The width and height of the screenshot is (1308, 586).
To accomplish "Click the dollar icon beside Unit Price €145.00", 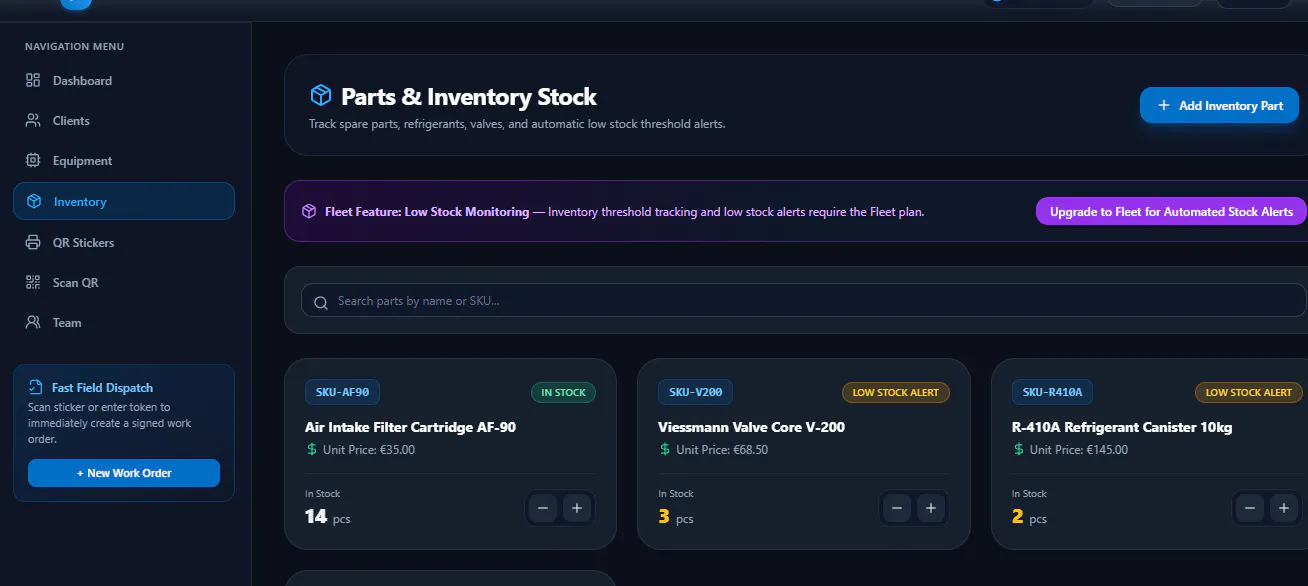I will click(x=1019, y=450).
